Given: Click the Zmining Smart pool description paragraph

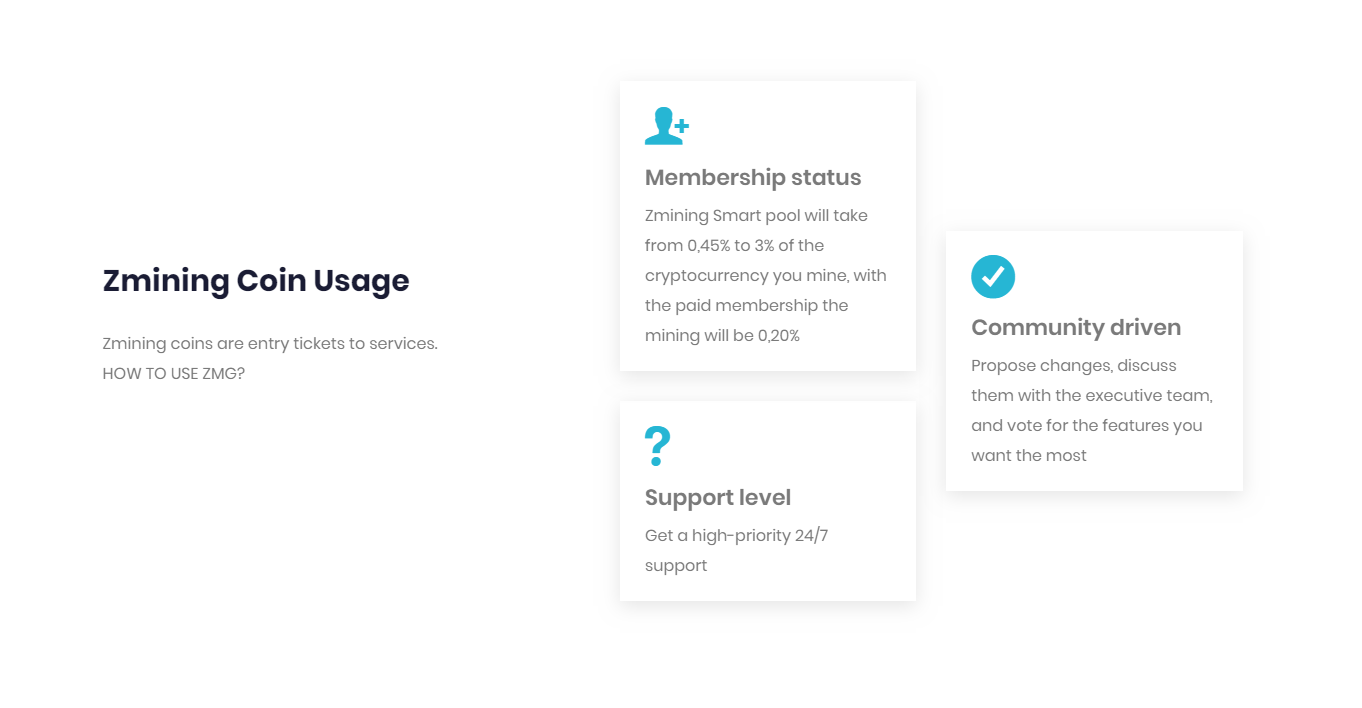Looking at the screenshot, I should (x=766, y=275).
